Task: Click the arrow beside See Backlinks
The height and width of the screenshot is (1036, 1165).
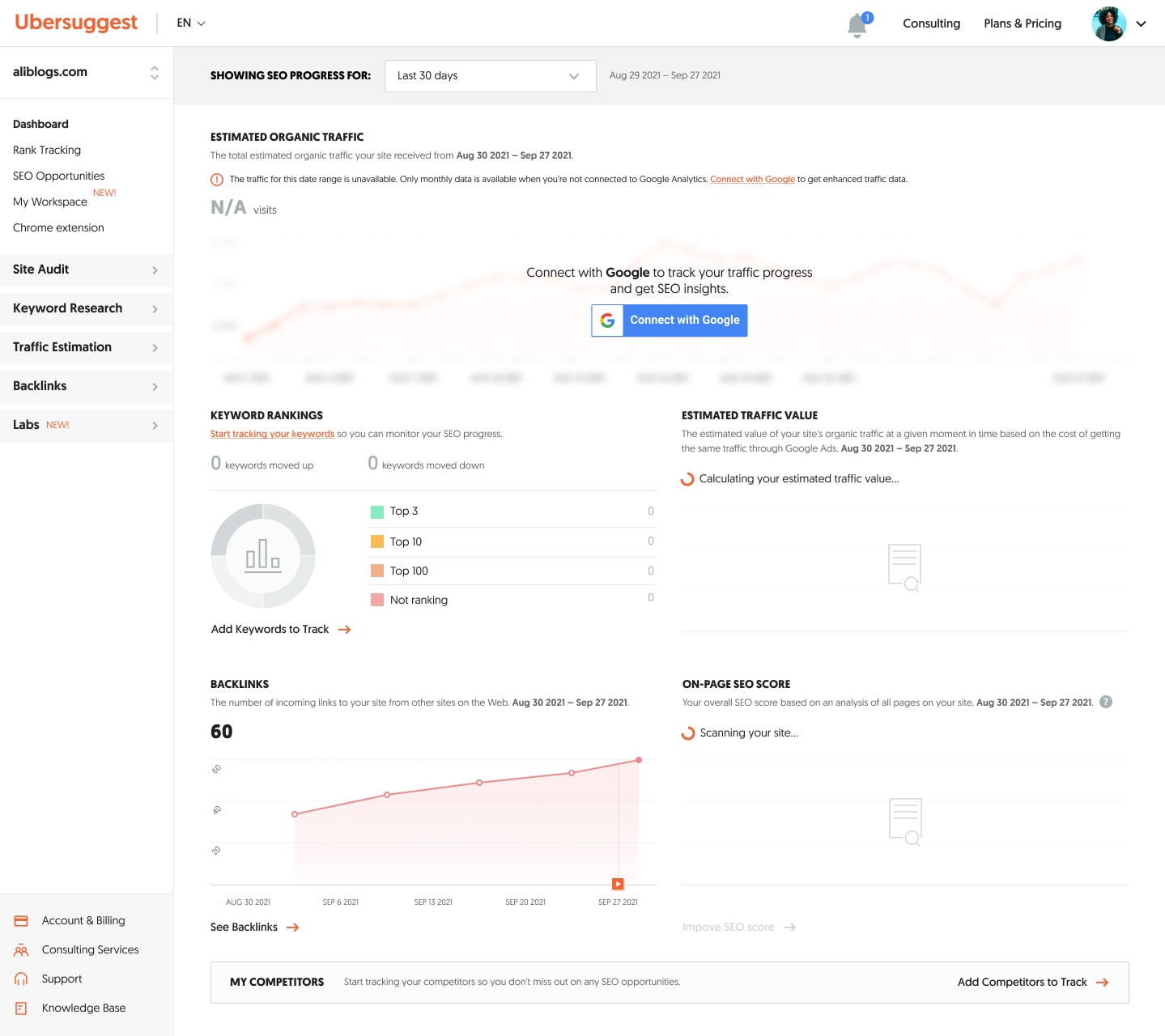Action: [293, 928]
